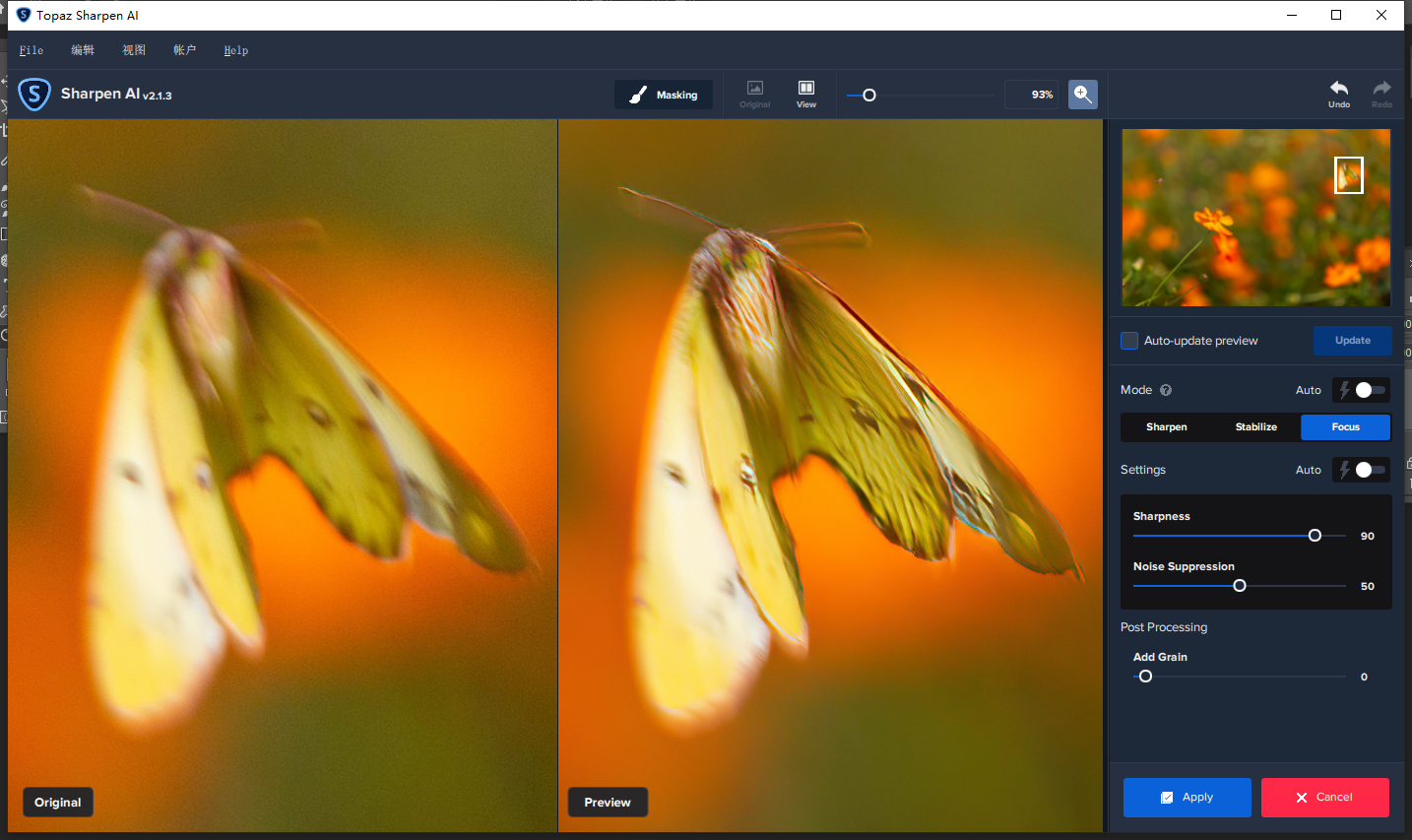Click the zoom magnifier icon
Screen dimensions: 1412x840
[x=1083, y=95]
